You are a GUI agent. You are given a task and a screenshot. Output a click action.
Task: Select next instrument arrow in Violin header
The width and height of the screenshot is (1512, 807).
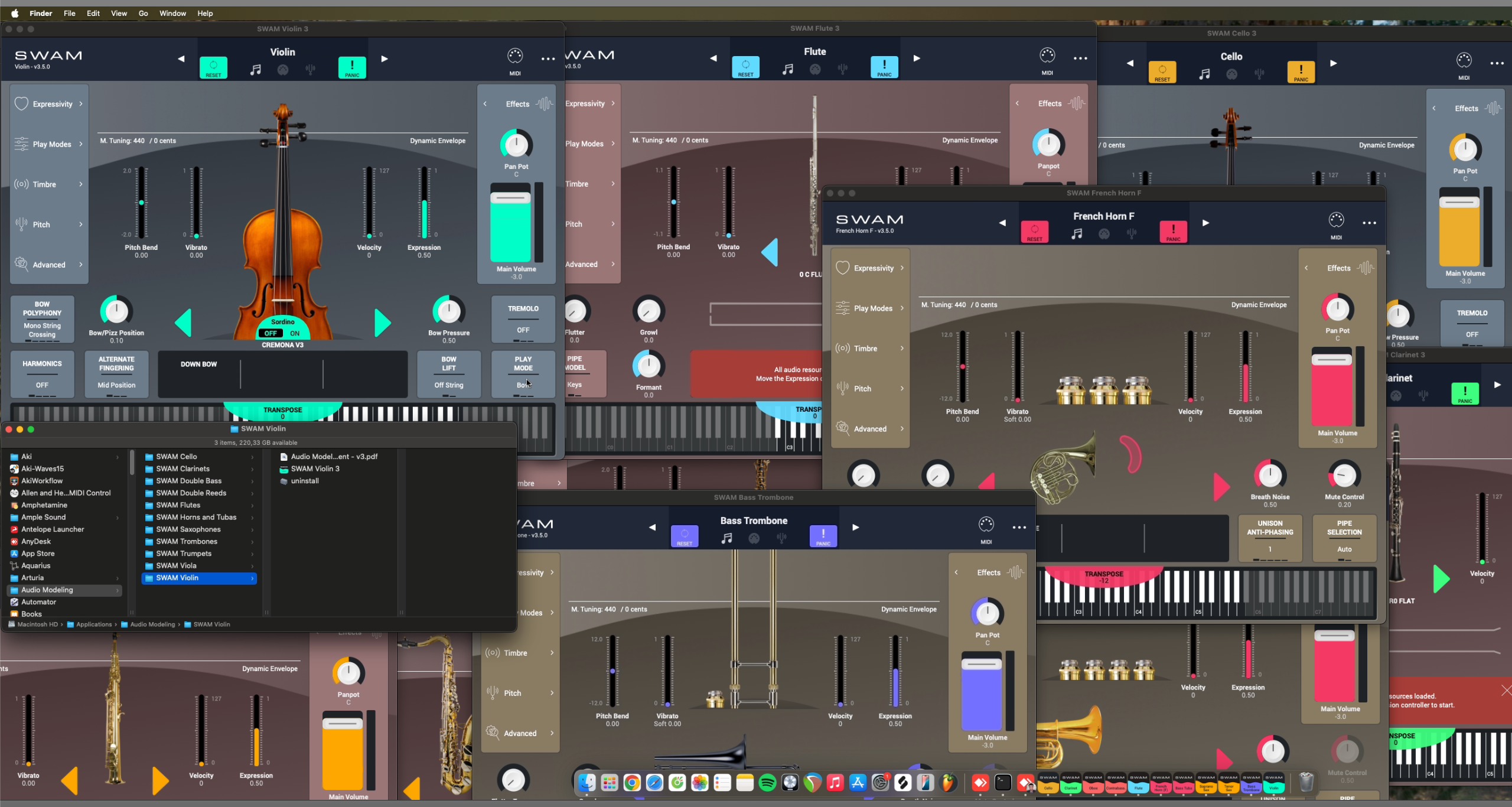pos(384,59)
